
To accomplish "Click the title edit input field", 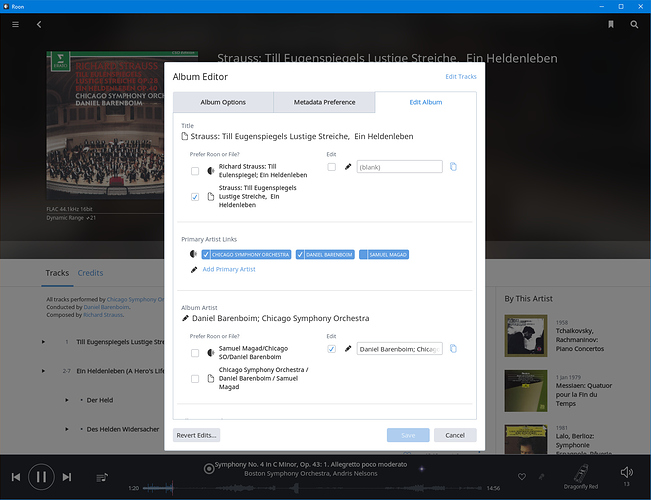I will [399, 167].
